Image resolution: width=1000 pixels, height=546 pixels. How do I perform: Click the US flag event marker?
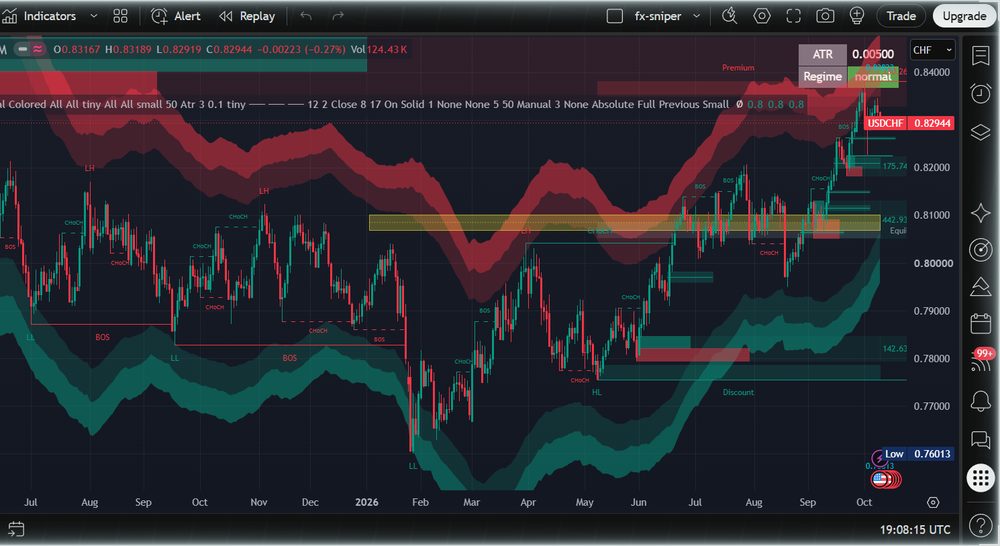point(881,479)
